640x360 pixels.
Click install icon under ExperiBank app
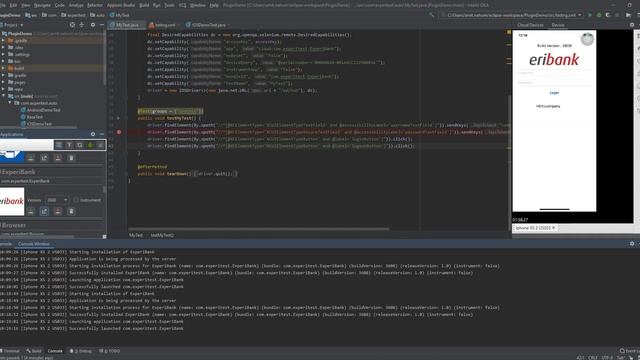tap(31, 211)
